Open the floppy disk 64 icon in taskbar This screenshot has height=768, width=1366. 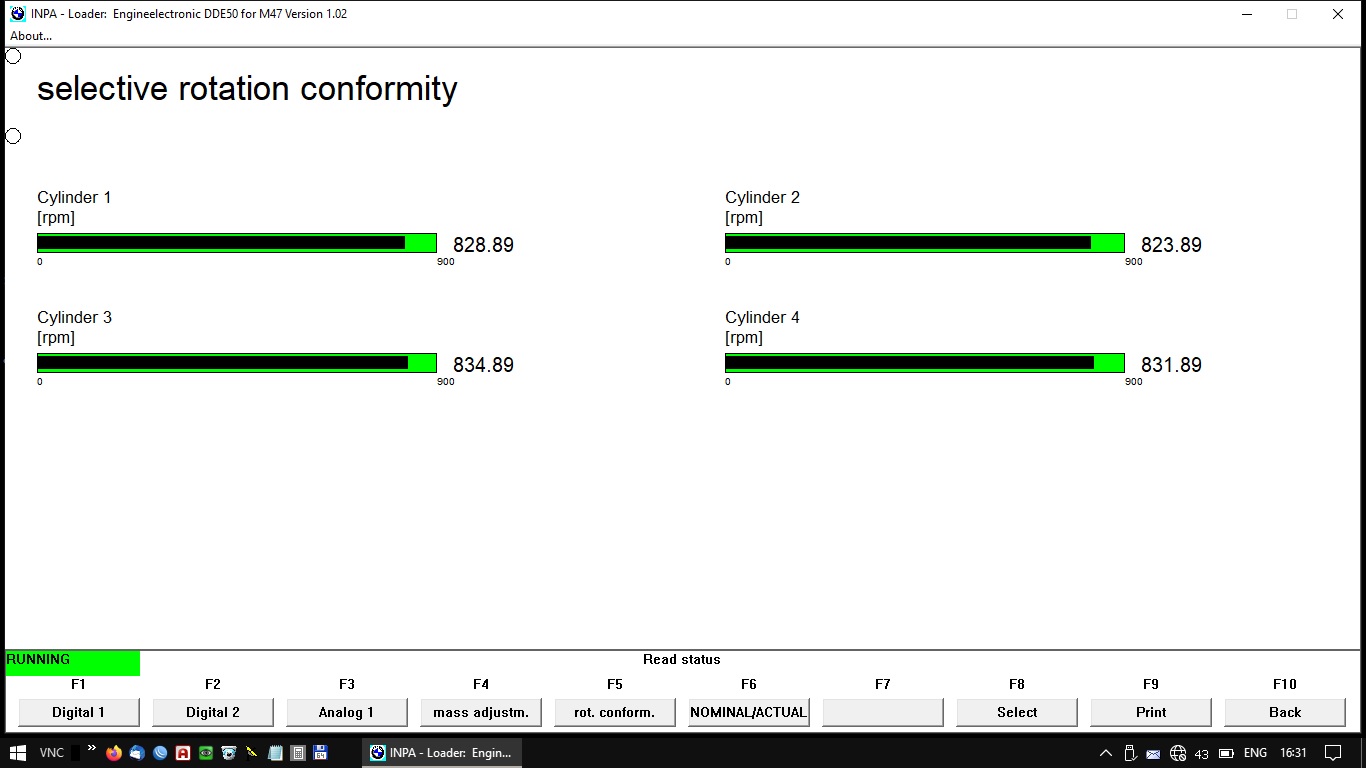point(321,753)
